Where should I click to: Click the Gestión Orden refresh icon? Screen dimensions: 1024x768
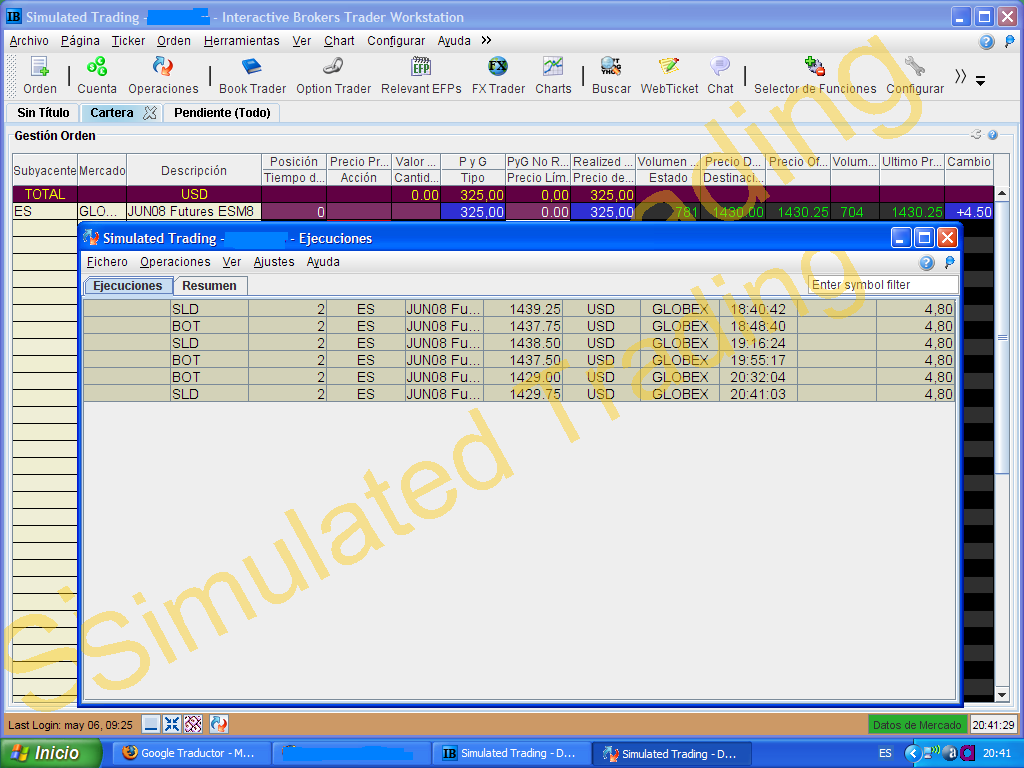pyautogui.click(x=976, y=135)
